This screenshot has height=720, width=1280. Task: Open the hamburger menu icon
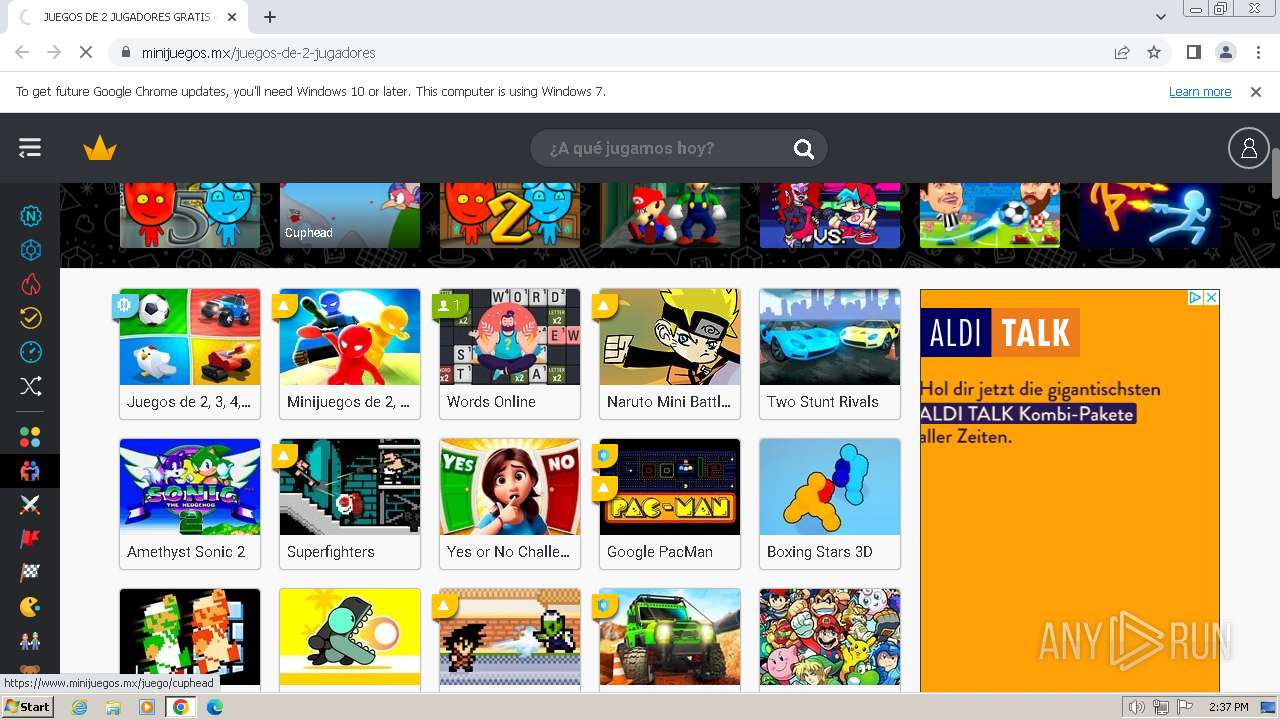[x=30, y=148]
